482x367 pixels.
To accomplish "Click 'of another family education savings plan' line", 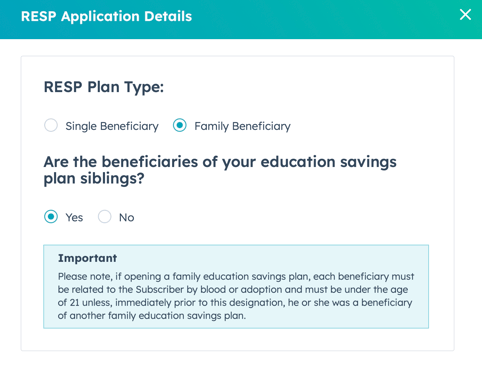I will pyautogui.click(x=152, y=316).
